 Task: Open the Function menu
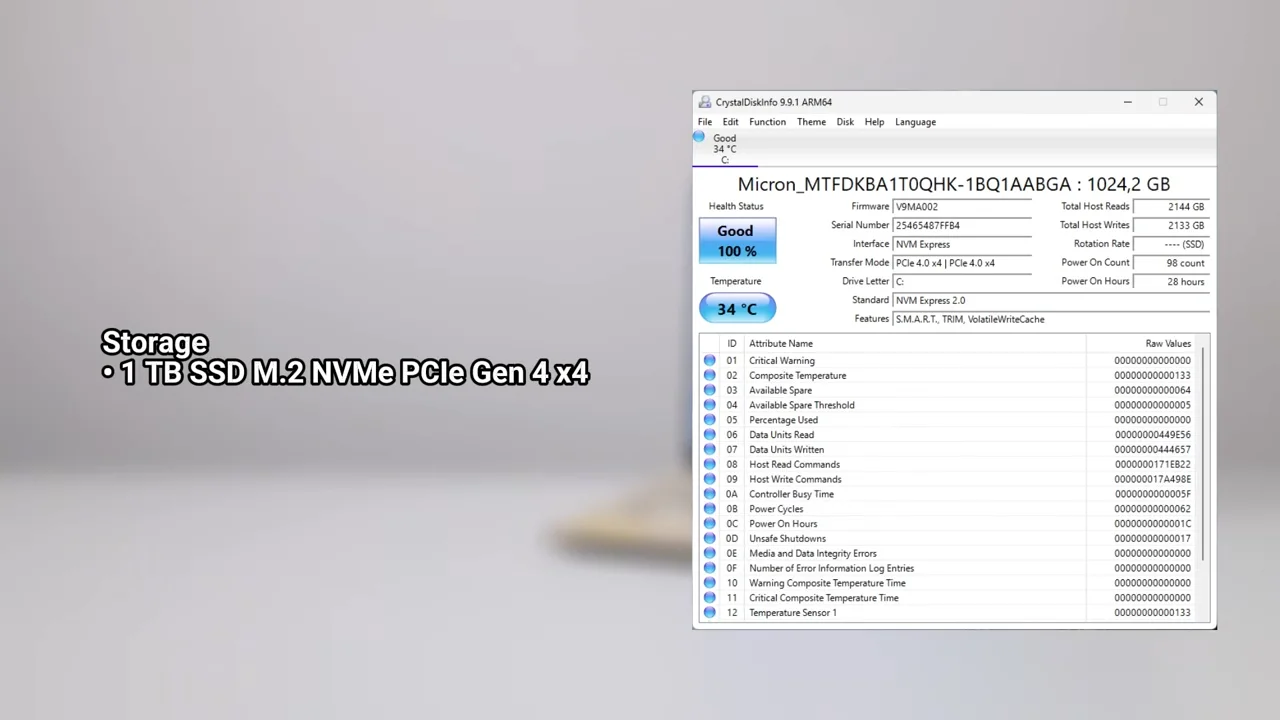767,122
